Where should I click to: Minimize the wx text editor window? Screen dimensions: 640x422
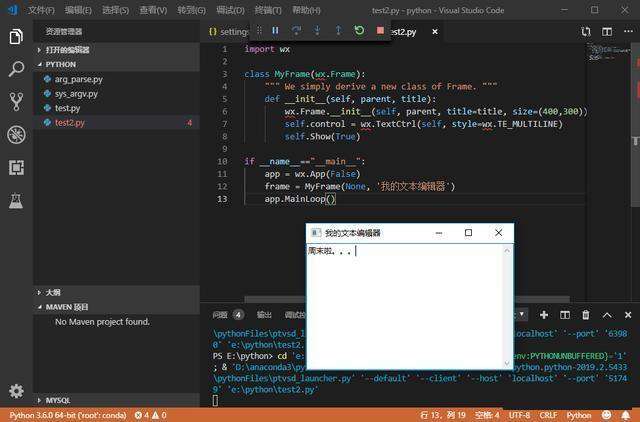[x=439, y=233]
